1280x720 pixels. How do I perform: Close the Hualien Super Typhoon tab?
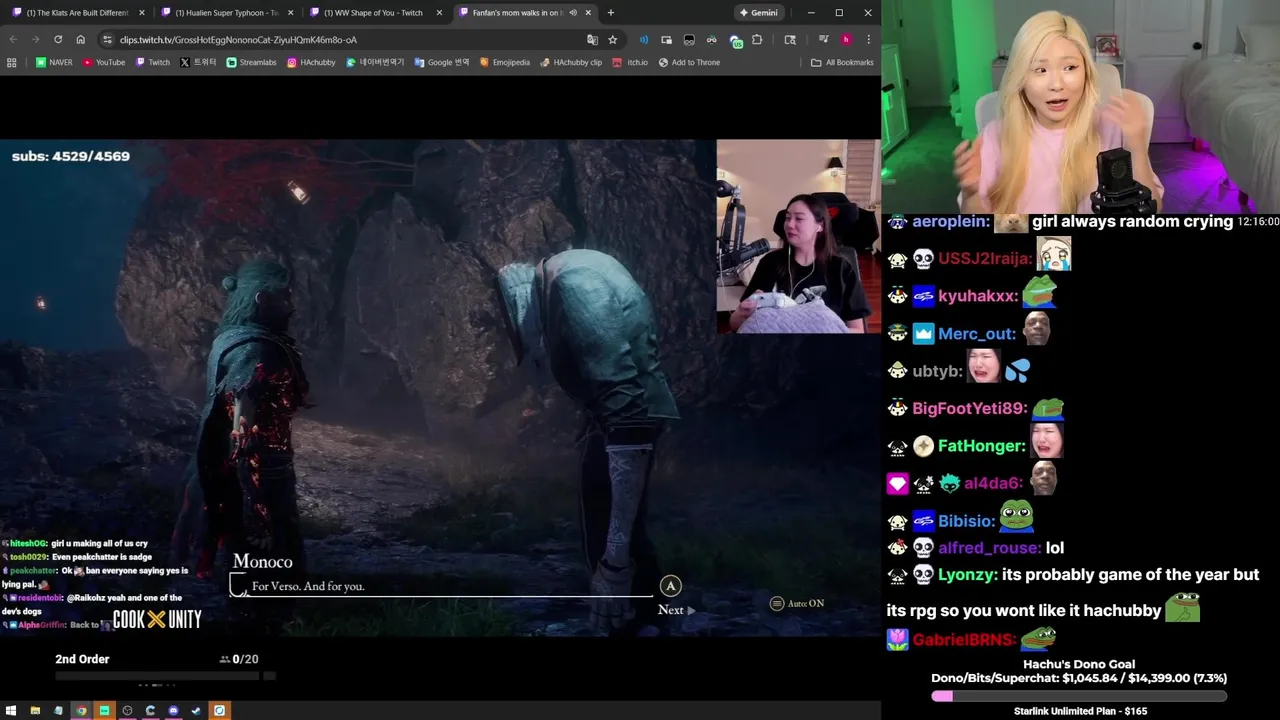pos(290,12)
